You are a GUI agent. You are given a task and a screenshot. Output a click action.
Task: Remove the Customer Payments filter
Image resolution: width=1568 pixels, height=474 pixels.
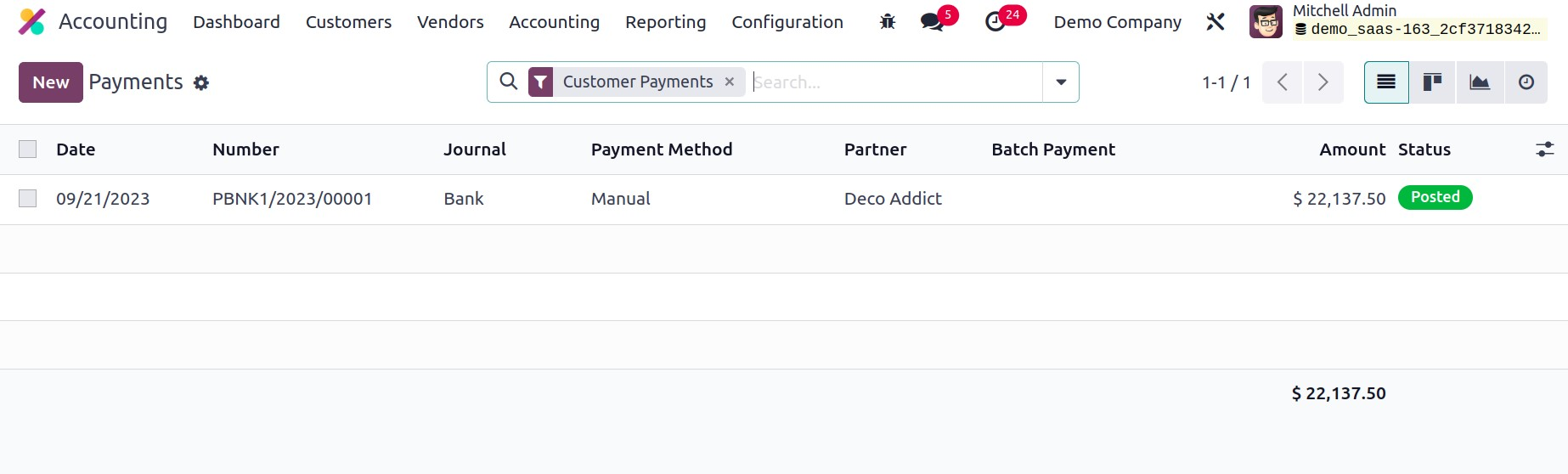coord(730,82)
